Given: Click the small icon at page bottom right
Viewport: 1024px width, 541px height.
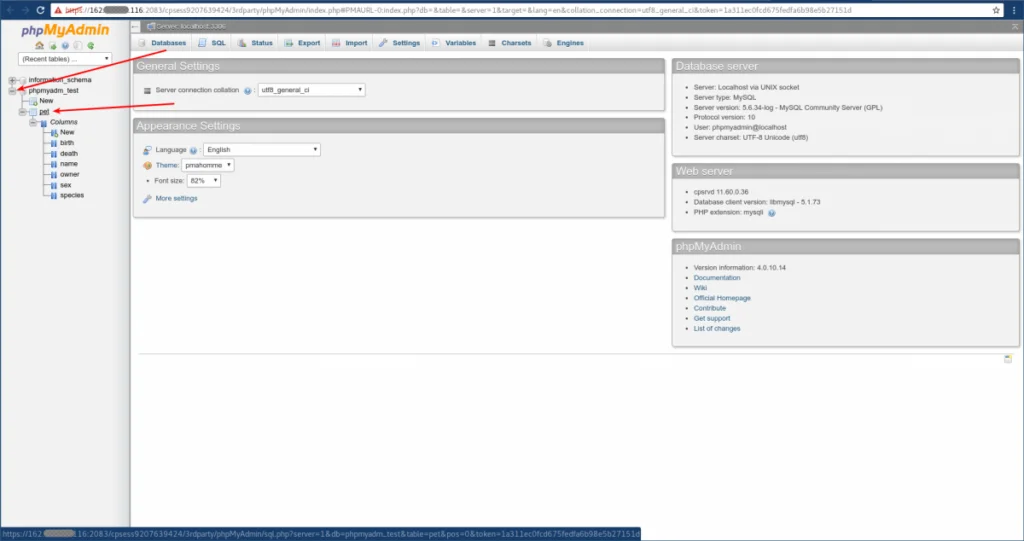Looking at the screenshot, I should (1008, 359).
